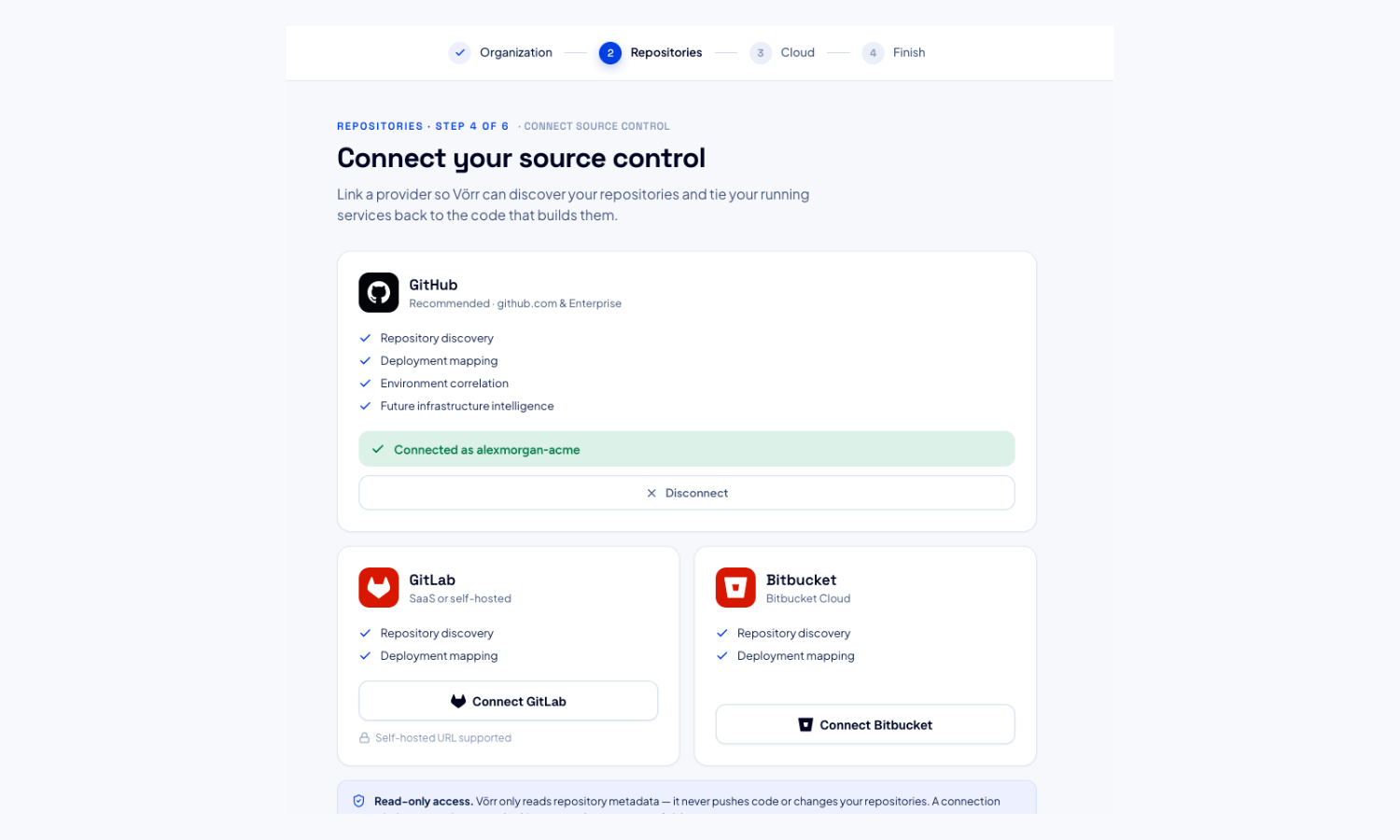The image size is (1400, 840).
Task: Click the 'Read-only access.' bold text
Action: 423,801
